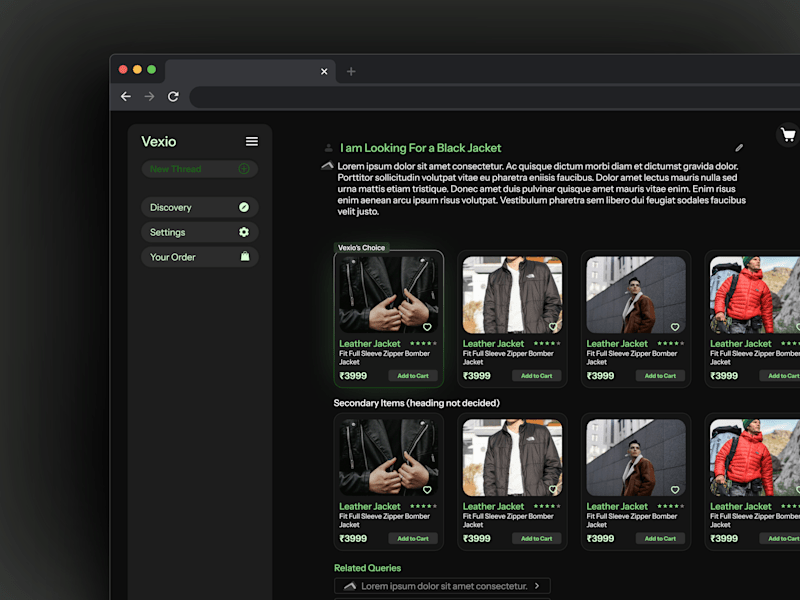The width and height of the screenshot is (800, 600).
Task: Open the Your Order menu item
Action: click(x=200, y=257)
